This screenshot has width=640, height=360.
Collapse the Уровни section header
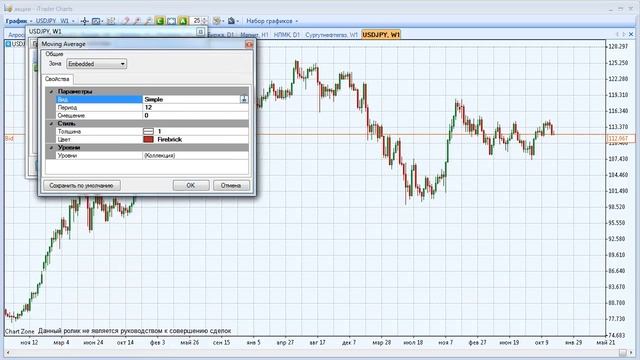[x=51, y=148]
